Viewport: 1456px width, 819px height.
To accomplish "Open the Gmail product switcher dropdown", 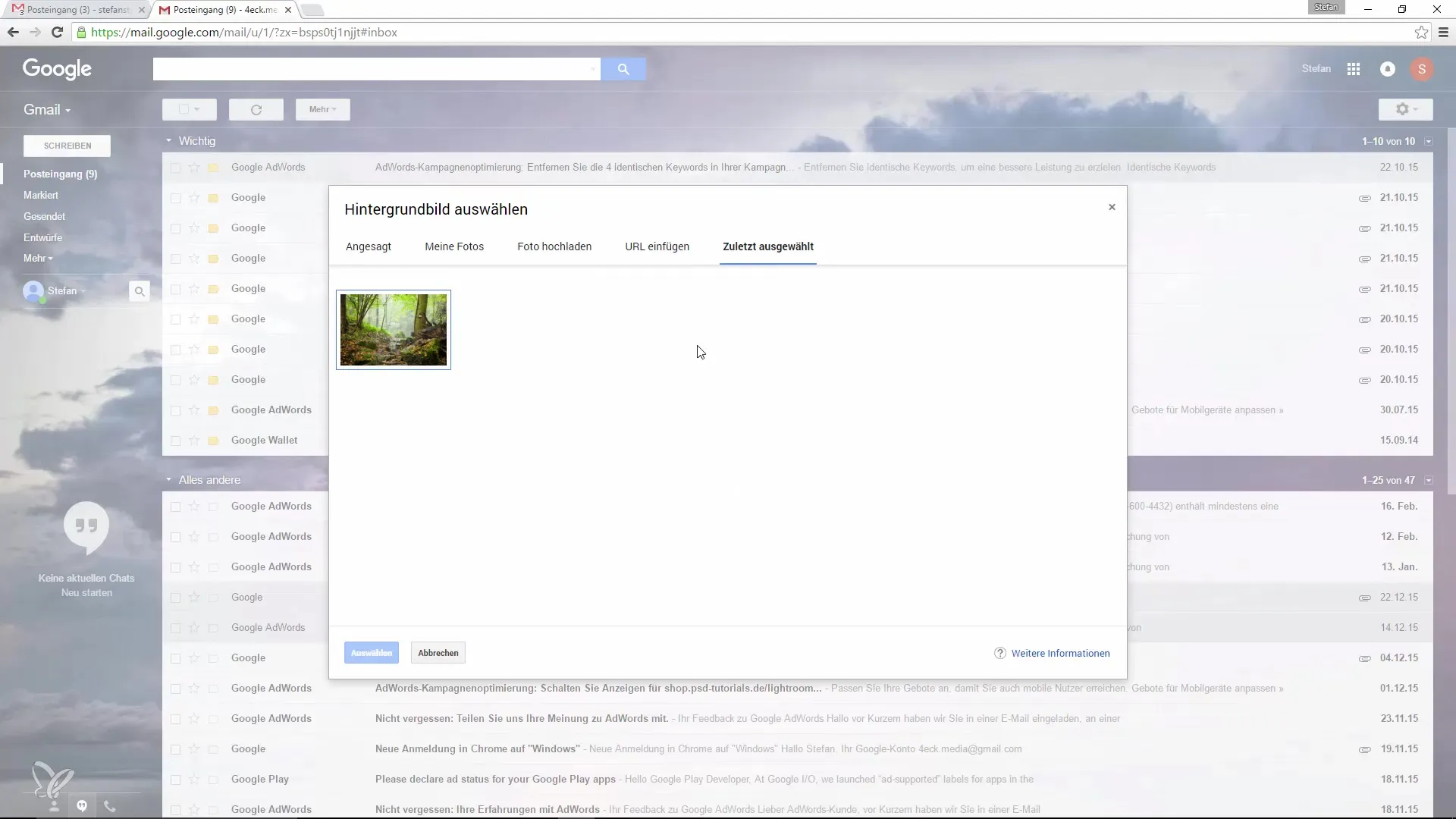I will point(47,110).
